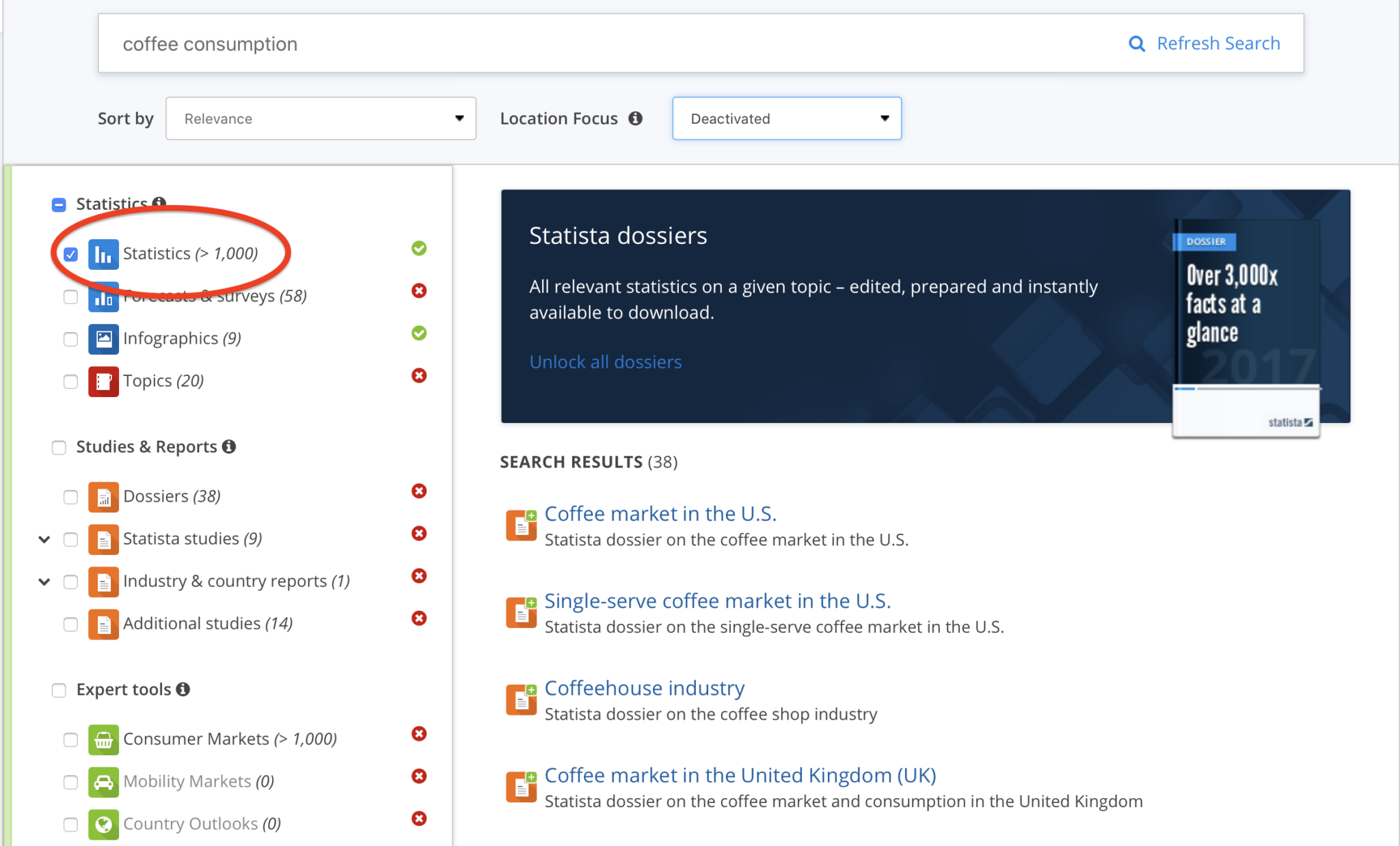Click the info icon beside Location Focus
This screenshot has height=846, width=1400.
click(x=636, y=118)
